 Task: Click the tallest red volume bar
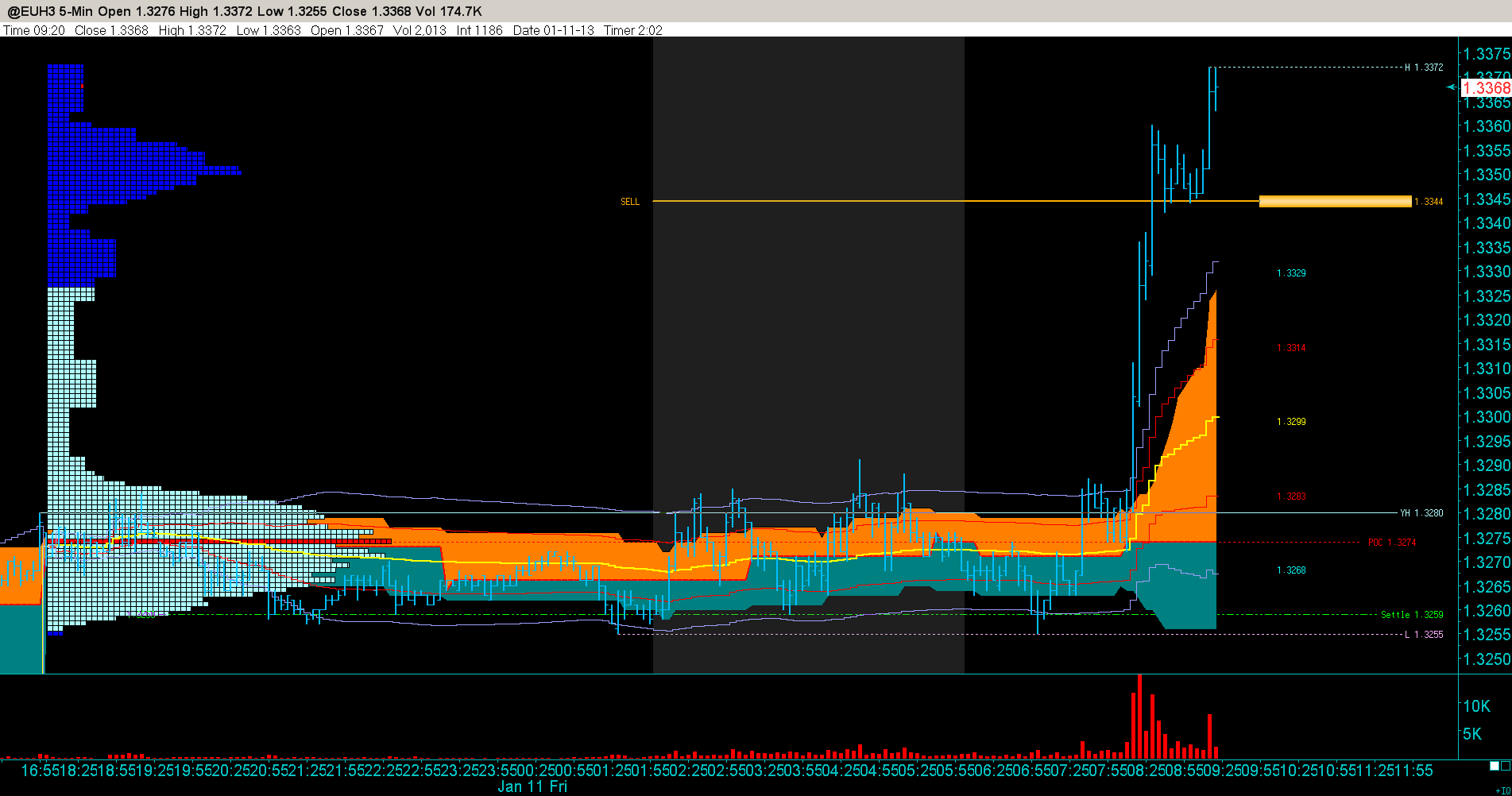click(1139, 717)
